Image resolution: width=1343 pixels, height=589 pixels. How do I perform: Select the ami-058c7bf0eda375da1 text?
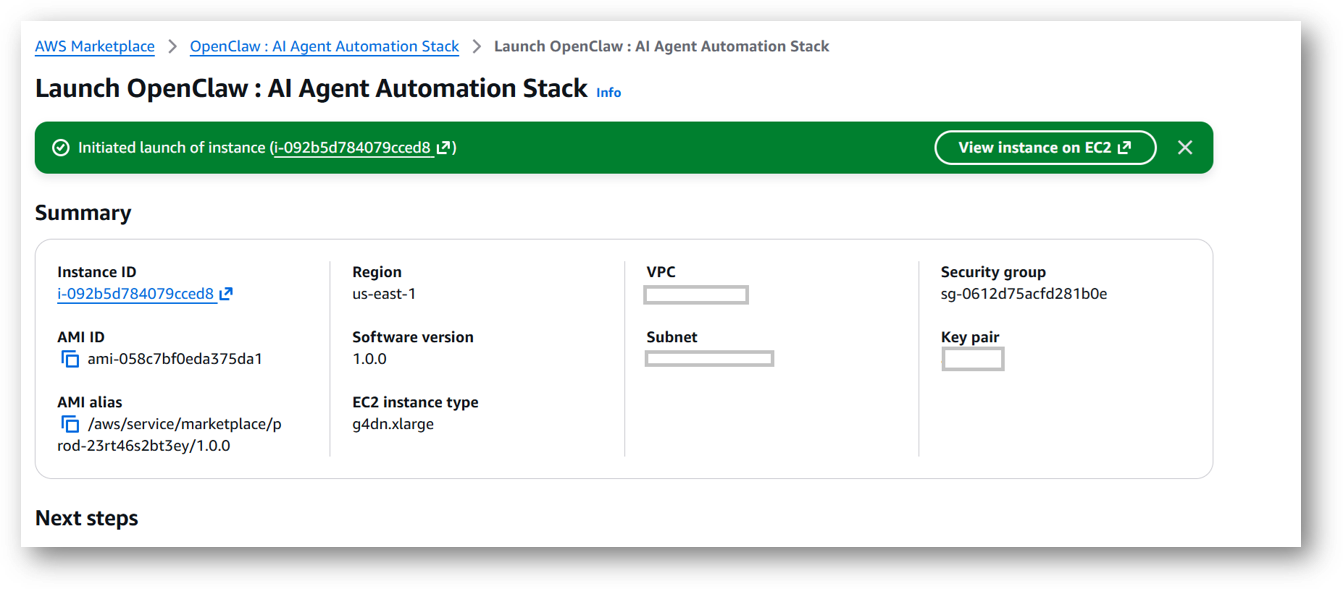[175, 359]
